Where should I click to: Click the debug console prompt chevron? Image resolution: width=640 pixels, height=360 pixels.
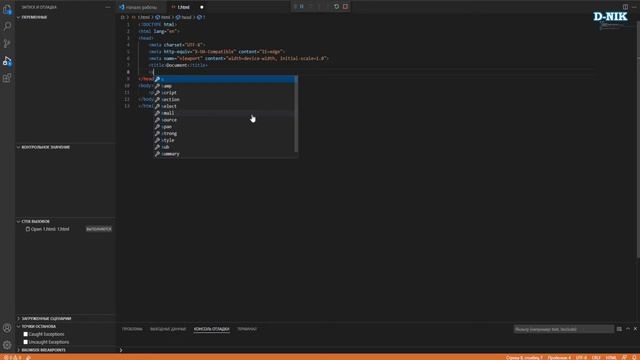pos(121,350)
